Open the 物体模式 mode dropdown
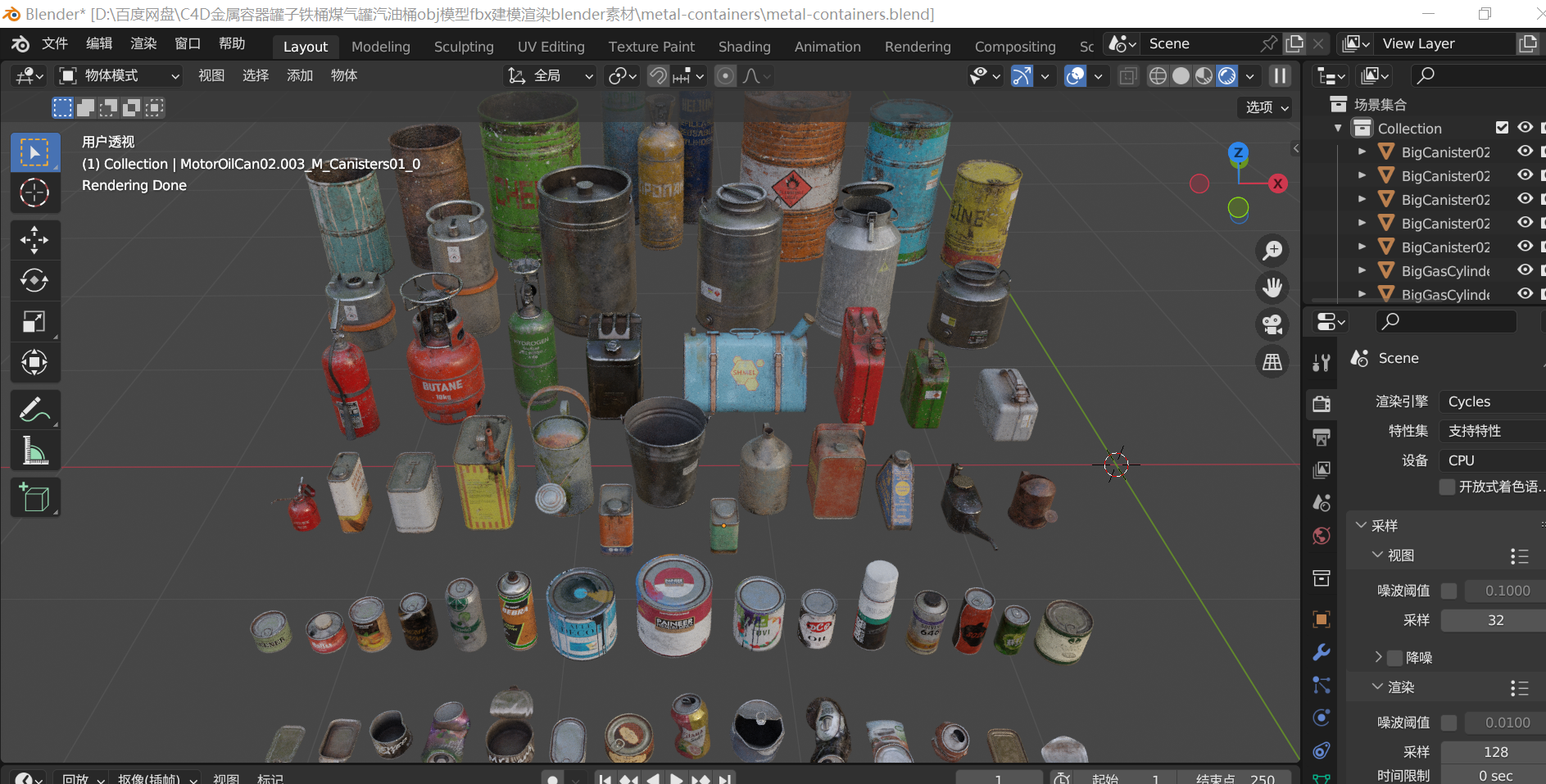The height and width of the screenshot is (784, 1546). pyautogui.click(x=119, y=76)
